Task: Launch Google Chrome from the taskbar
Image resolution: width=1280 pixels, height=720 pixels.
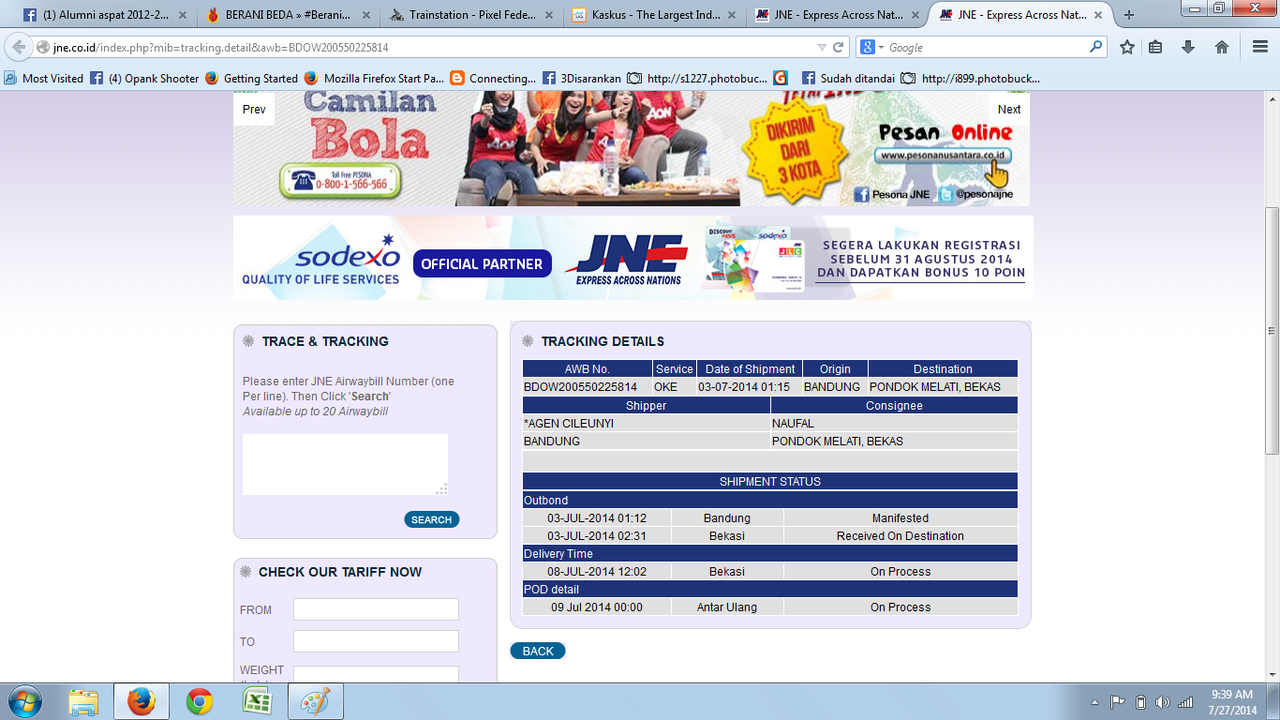Action: tap(199, 702)
